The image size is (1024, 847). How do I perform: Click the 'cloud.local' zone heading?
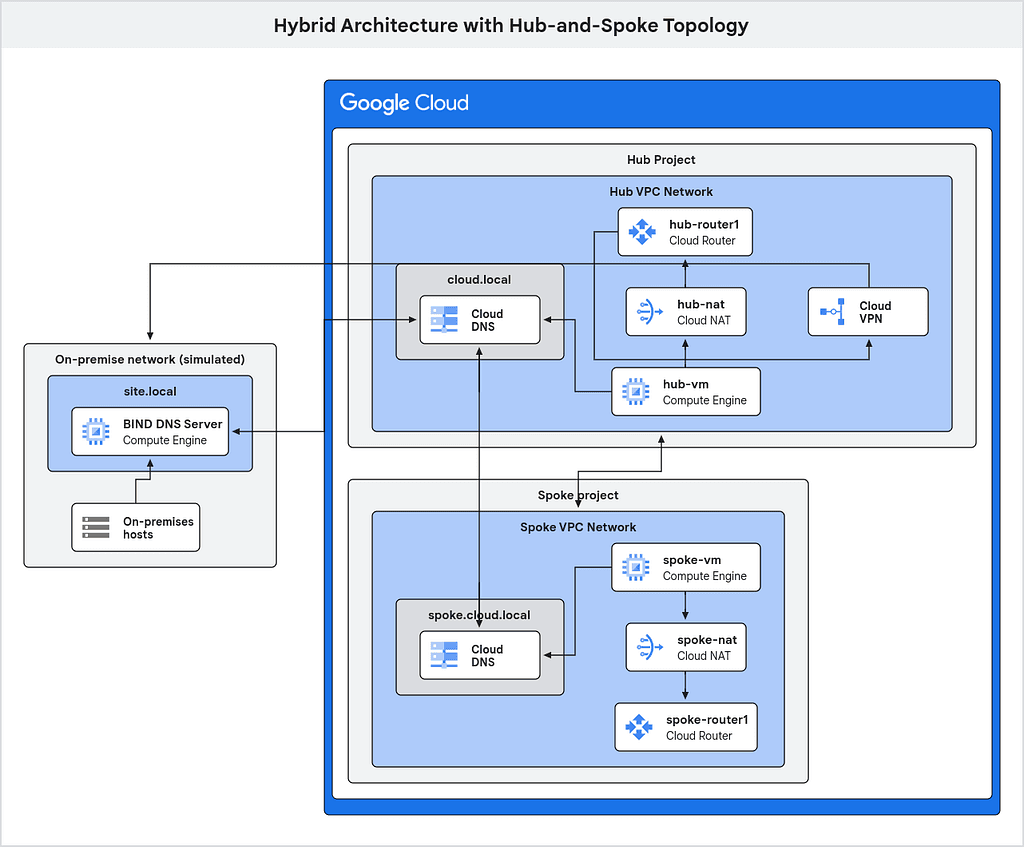pos(479,280)
